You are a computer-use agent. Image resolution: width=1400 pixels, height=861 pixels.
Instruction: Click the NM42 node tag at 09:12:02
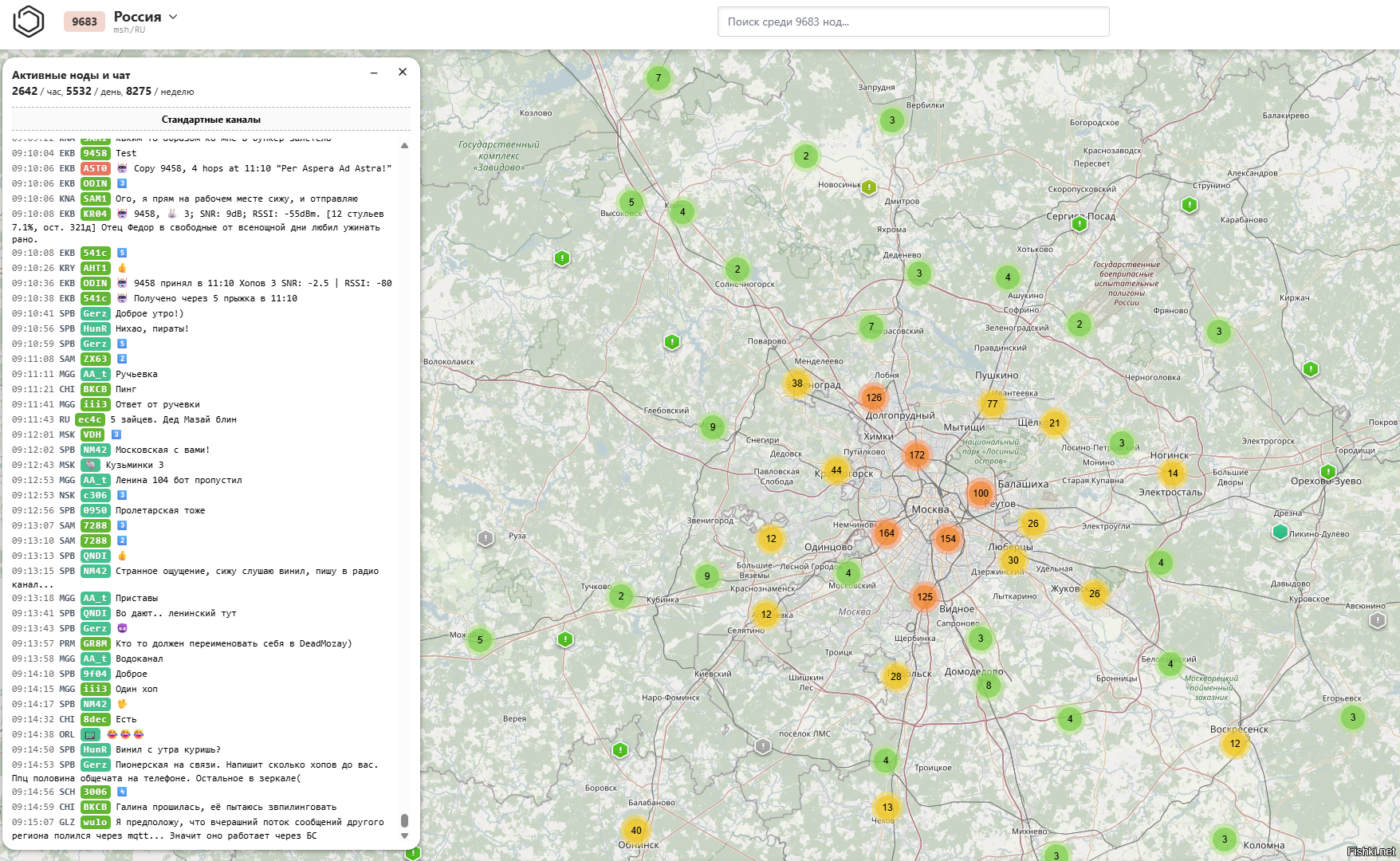click(95, 450)
